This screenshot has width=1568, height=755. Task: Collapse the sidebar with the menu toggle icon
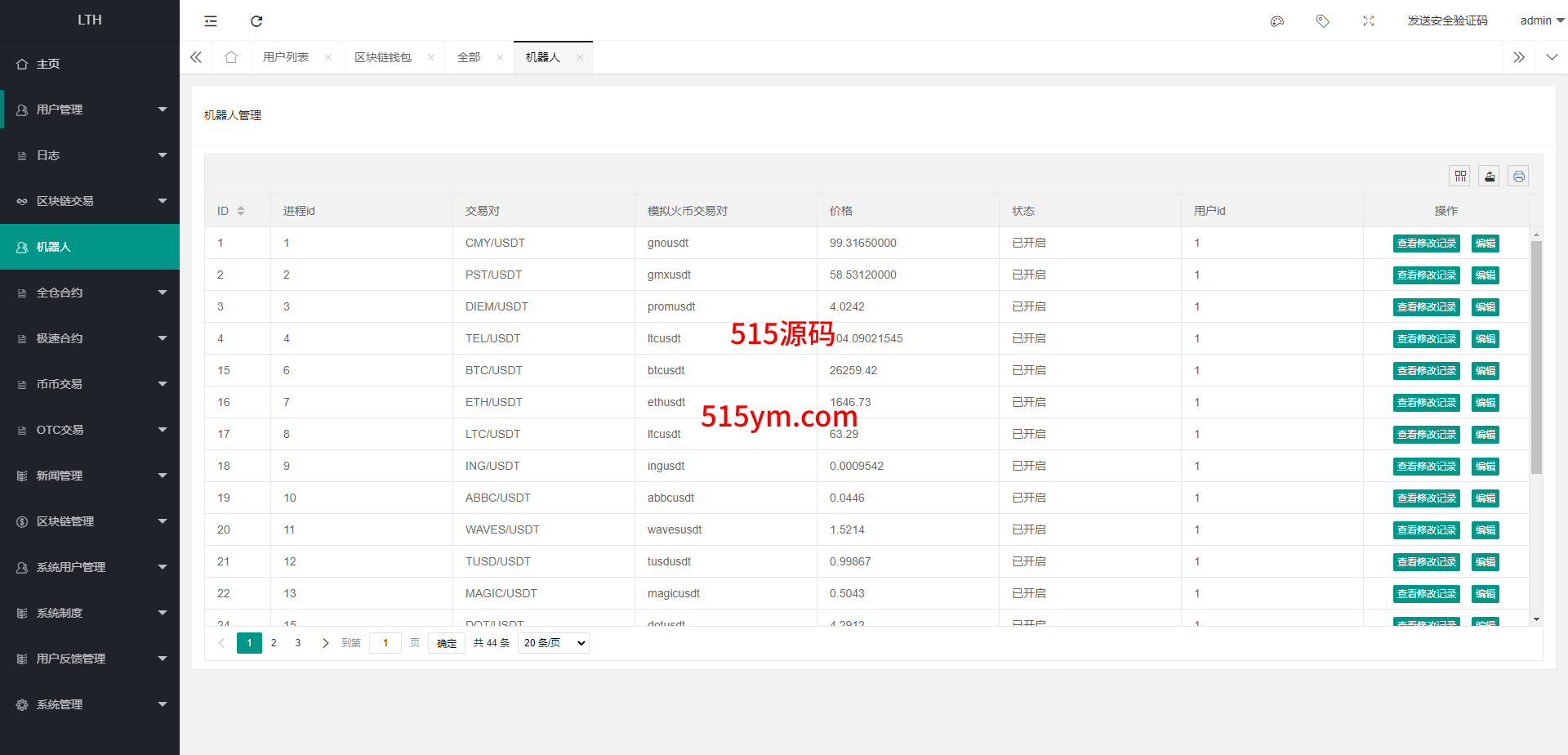point(211,21)
